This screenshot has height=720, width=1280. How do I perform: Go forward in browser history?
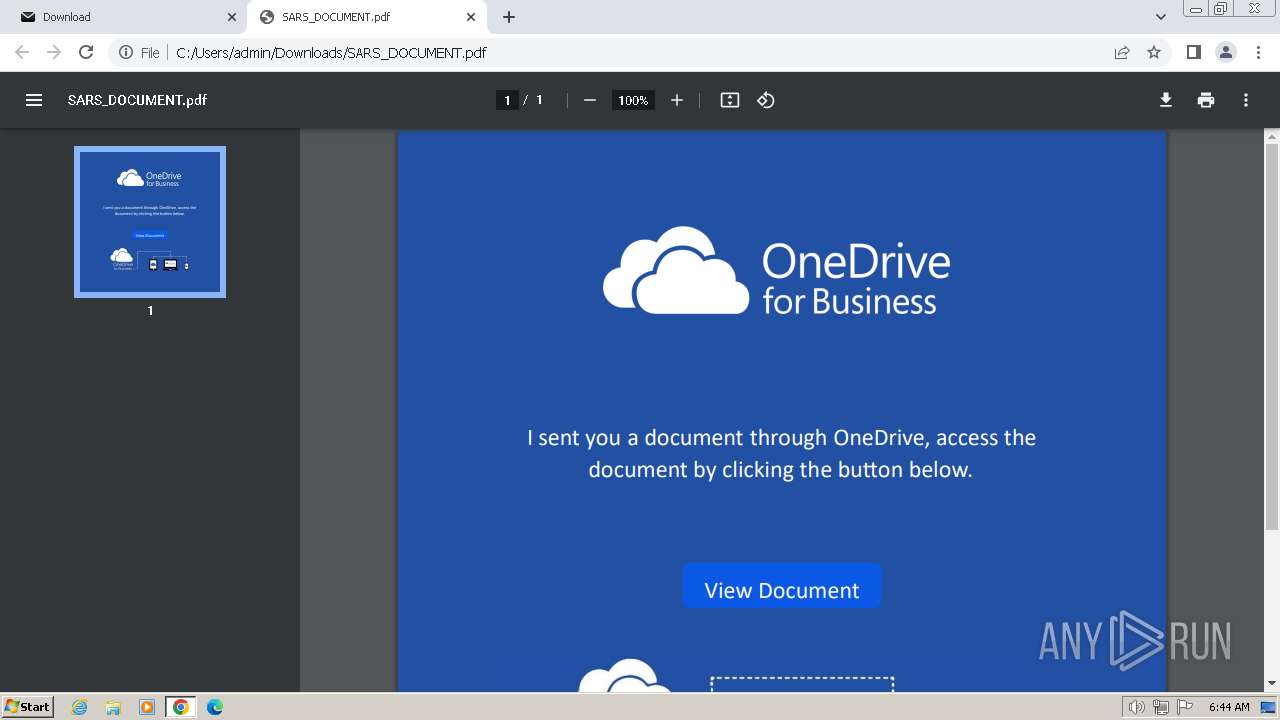coord(54,52)
